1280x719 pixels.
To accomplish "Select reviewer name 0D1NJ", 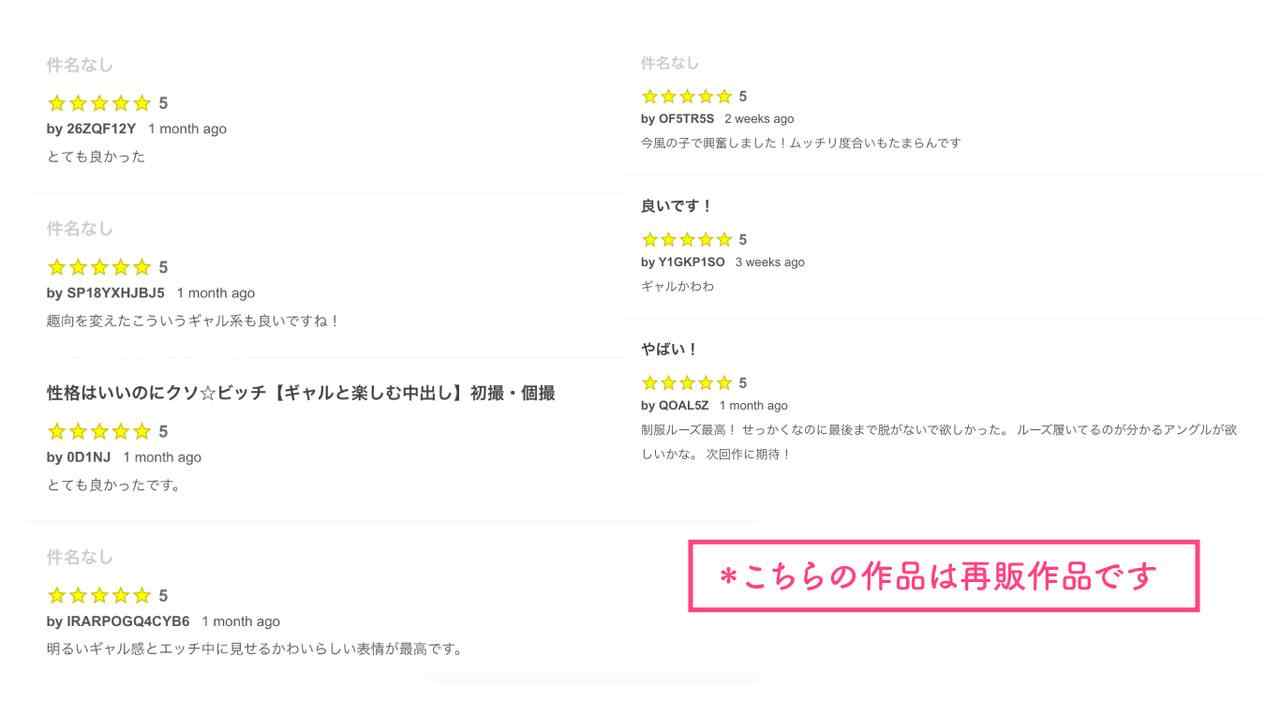I will click(x=88, y=457).
